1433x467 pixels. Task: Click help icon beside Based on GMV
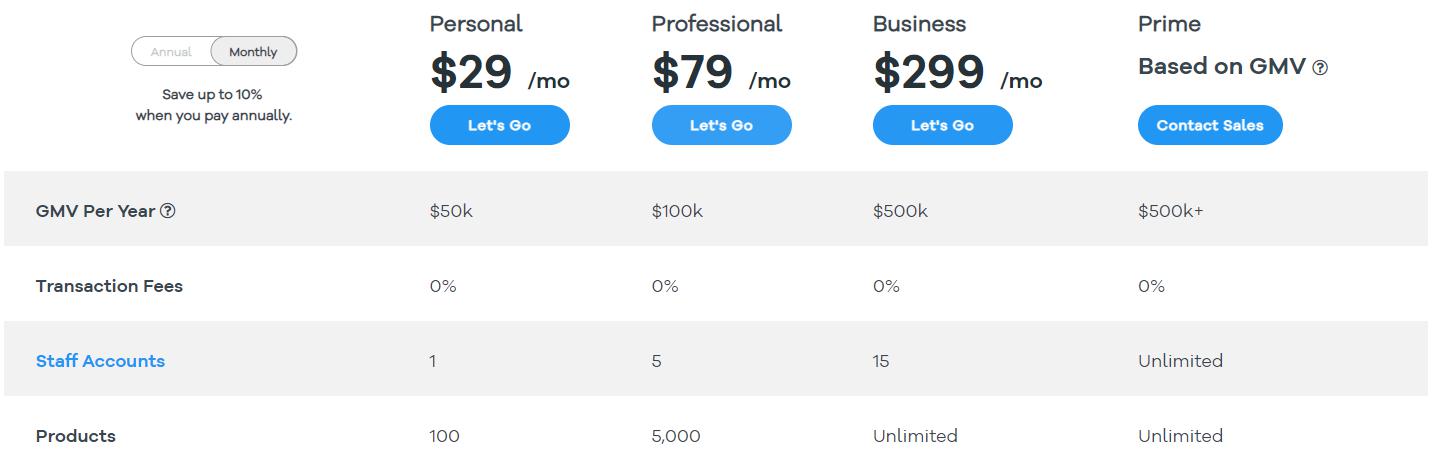[1320, 68]
